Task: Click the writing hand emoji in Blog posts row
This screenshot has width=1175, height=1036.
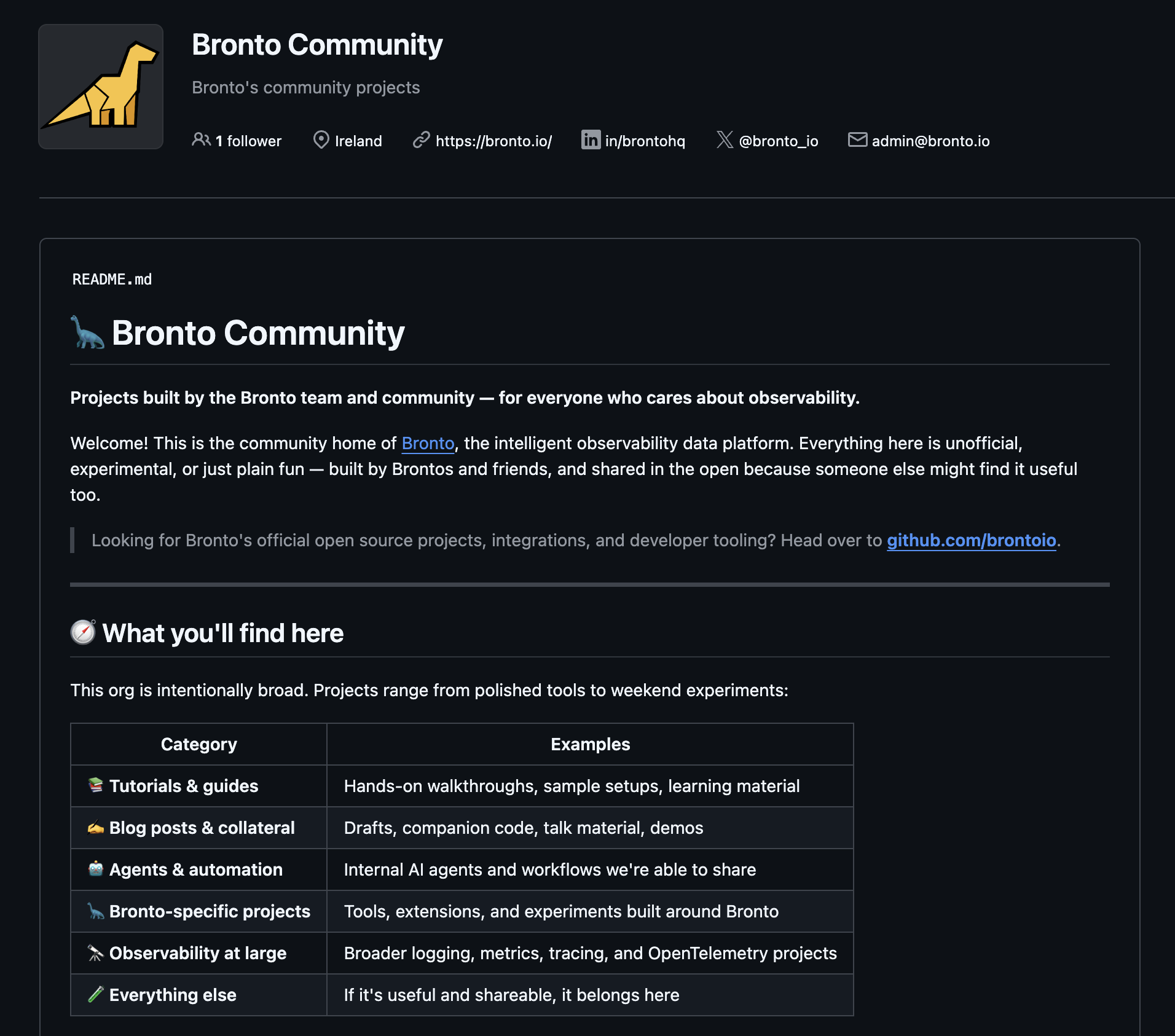Action: (95, 827)
